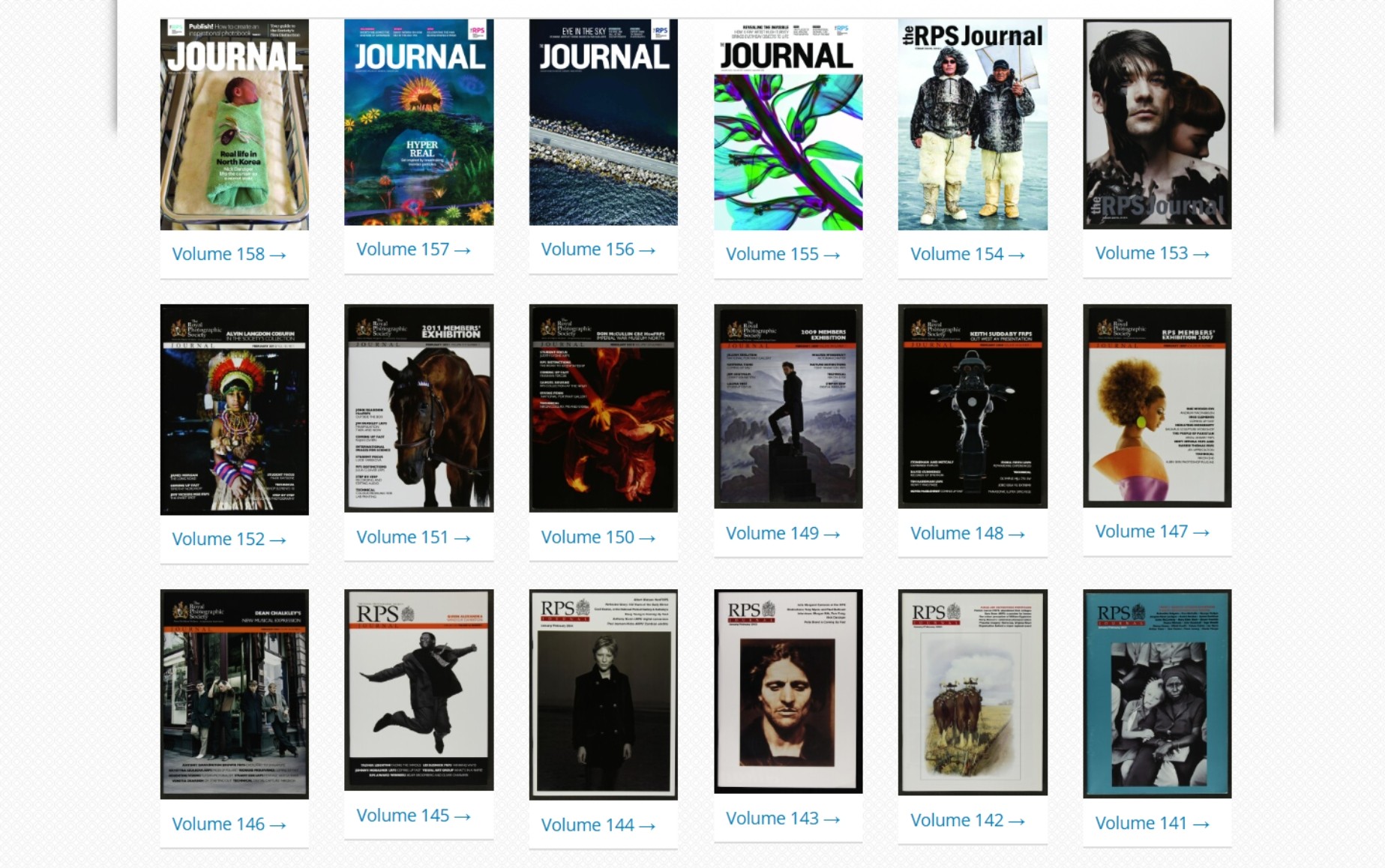Image resolution: width=1385 pixels, height=868 pixels.
Task: Go to Volume 154 link
Action: click(967, 255)
